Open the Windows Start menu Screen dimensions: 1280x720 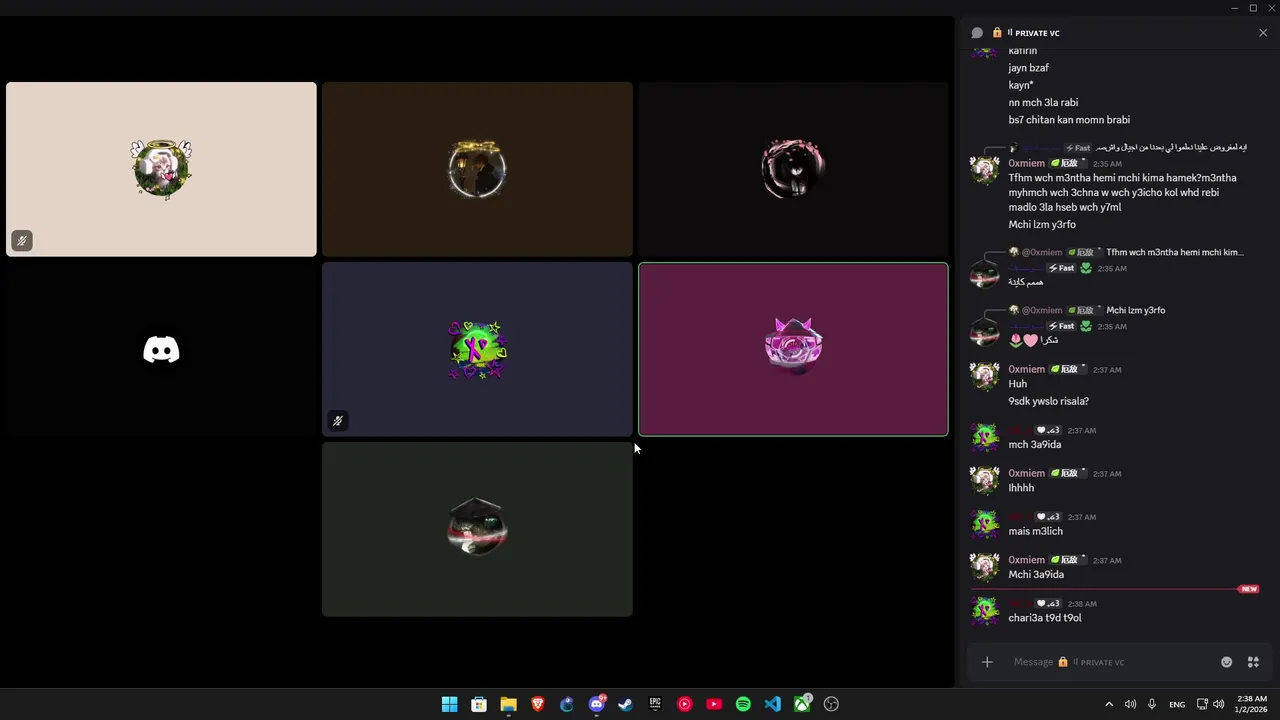450,704
